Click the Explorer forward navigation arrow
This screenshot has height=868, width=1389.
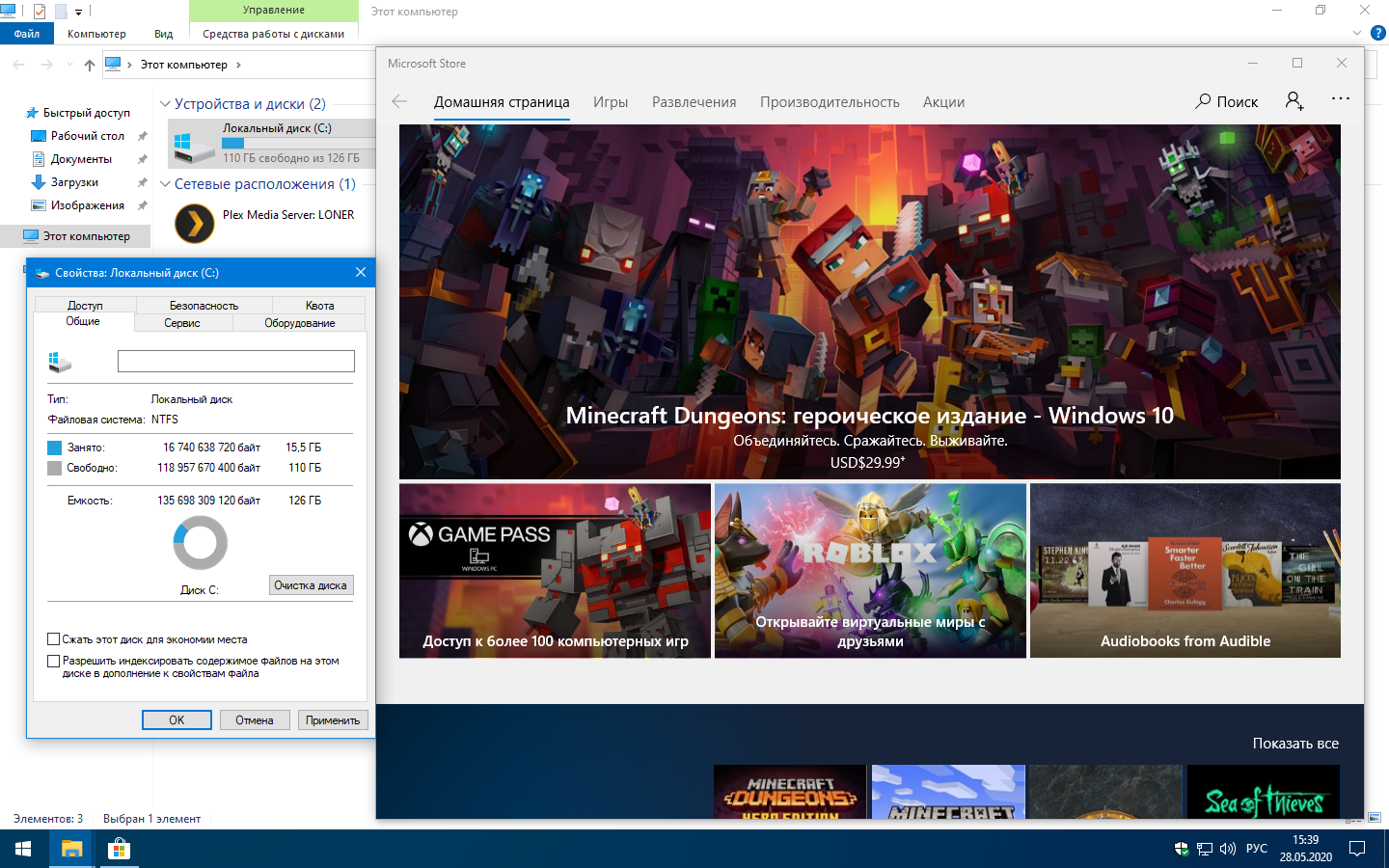point(46,65)
